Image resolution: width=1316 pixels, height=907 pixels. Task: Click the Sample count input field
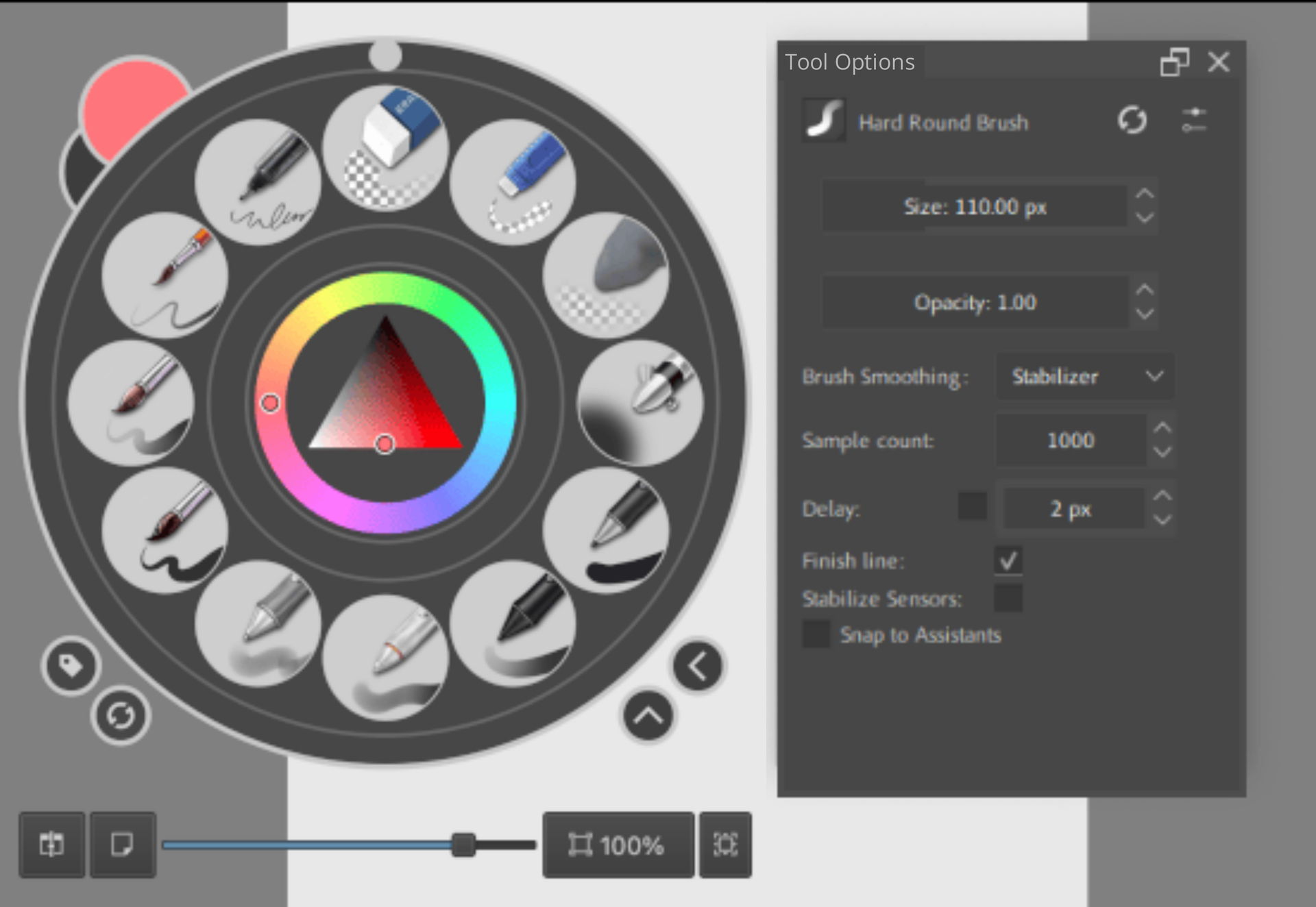click(x=1070, y=440)
